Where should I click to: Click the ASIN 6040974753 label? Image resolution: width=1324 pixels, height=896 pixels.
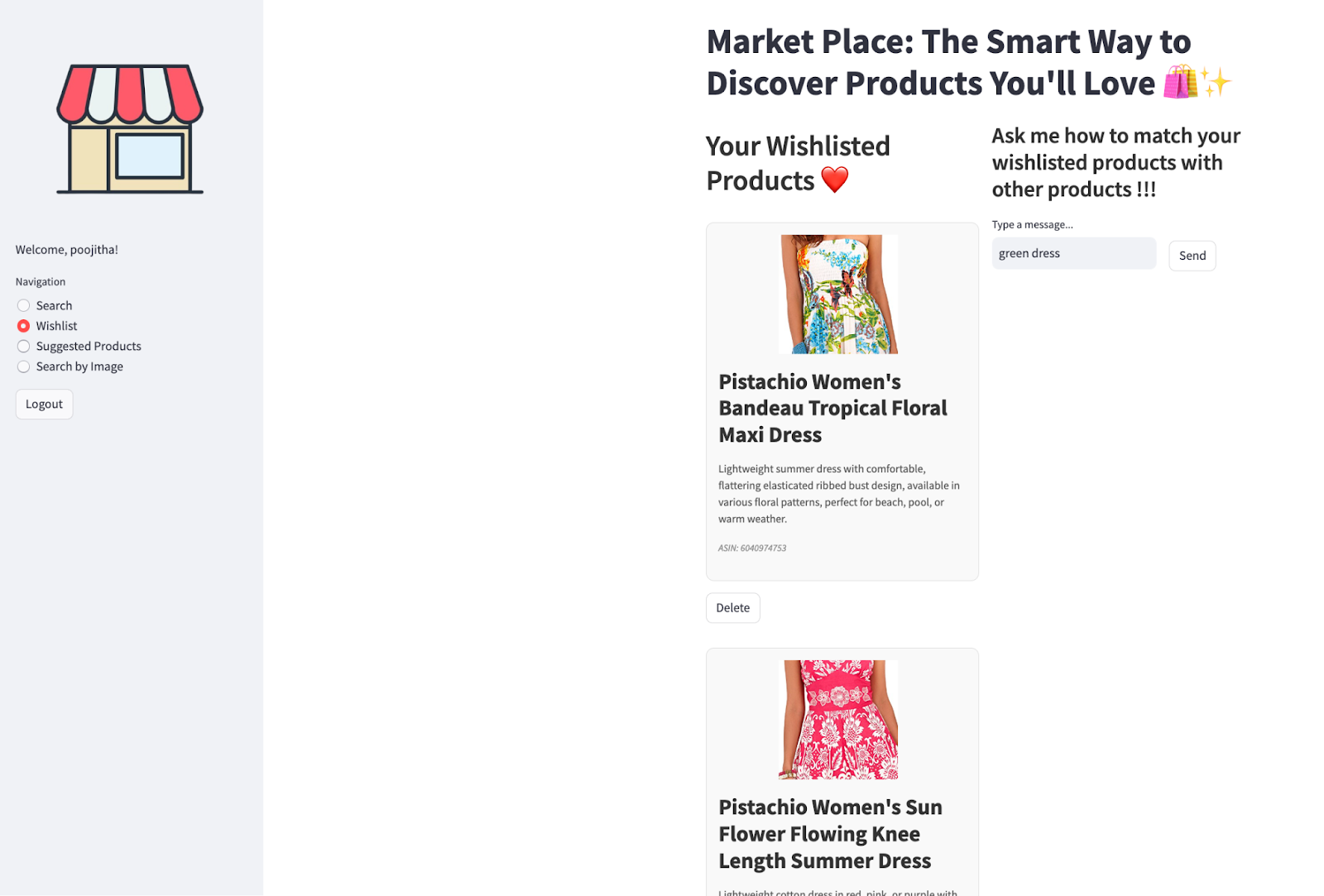pyautogui.click(x=752, y=549)
